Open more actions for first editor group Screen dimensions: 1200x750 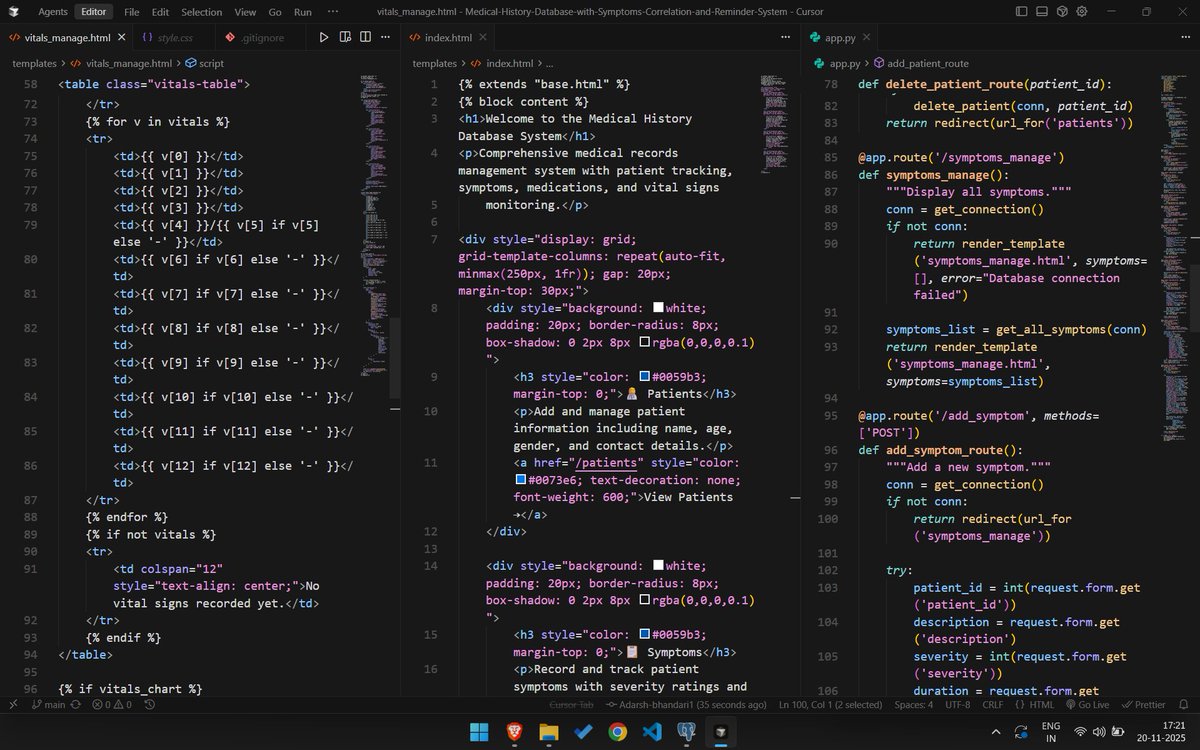pyautogui.click(x=386, y=37)
